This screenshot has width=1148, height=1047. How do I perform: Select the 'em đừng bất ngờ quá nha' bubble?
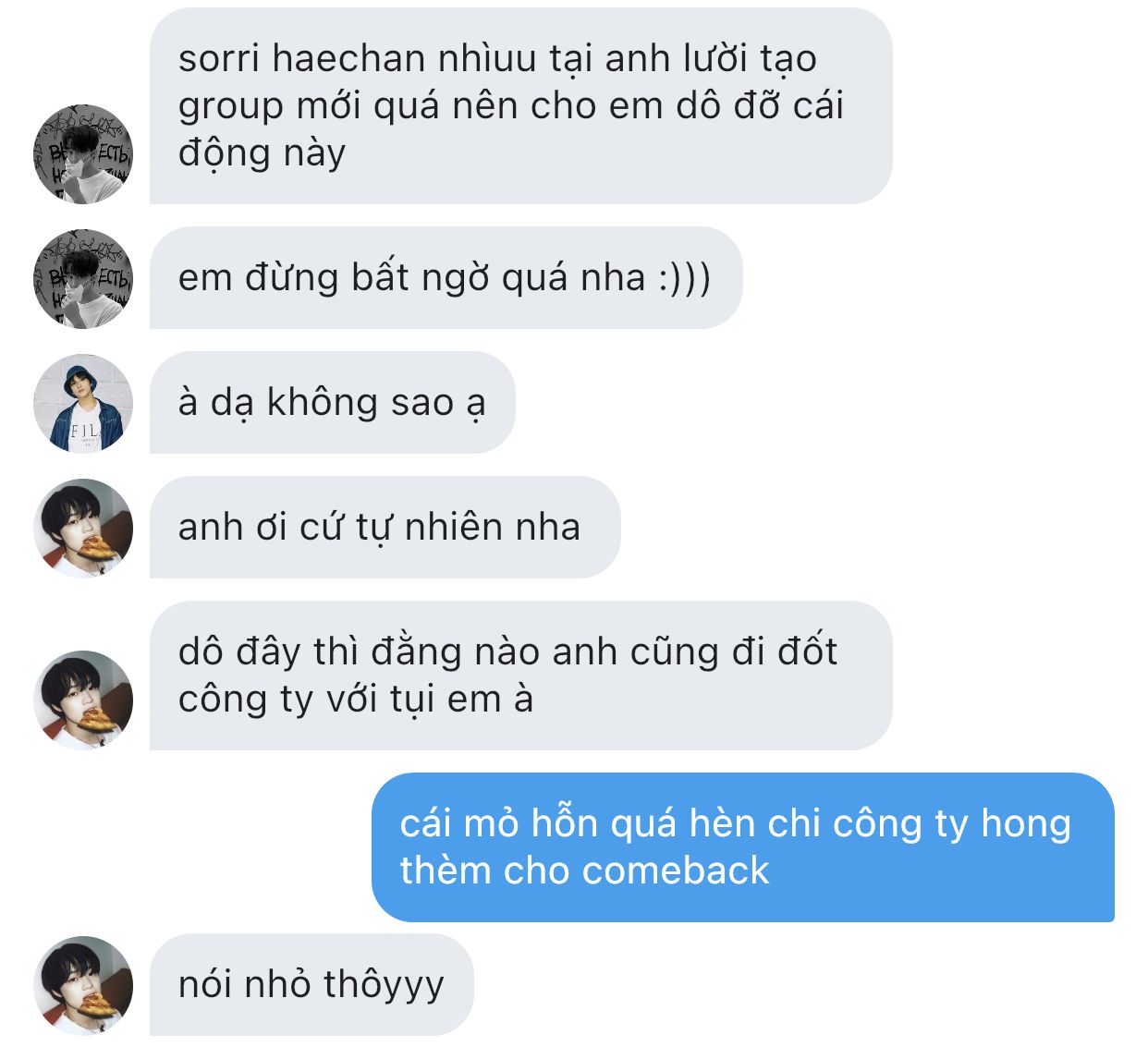[446, 277]
